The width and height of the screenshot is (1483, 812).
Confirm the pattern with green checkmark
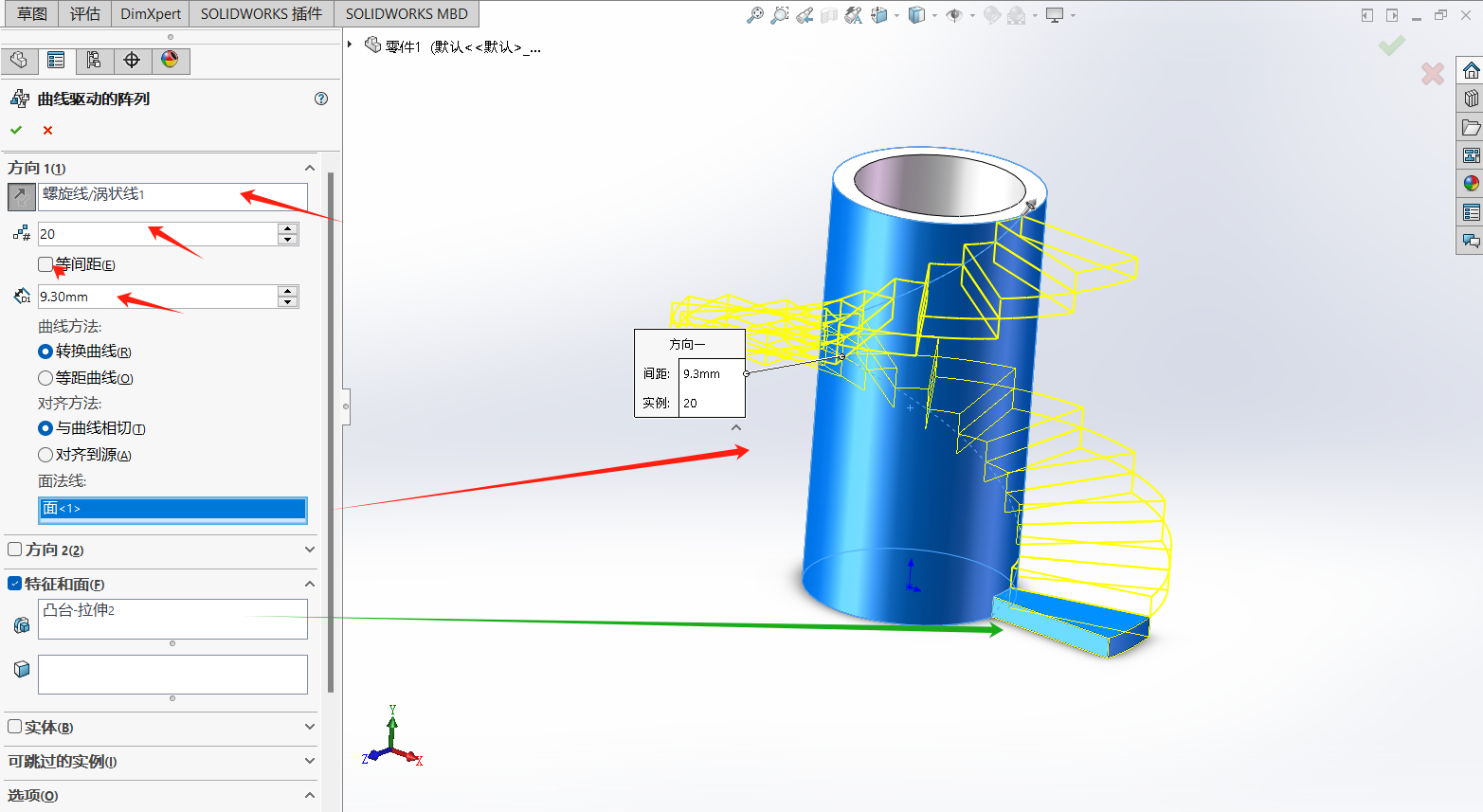point(16,130)
